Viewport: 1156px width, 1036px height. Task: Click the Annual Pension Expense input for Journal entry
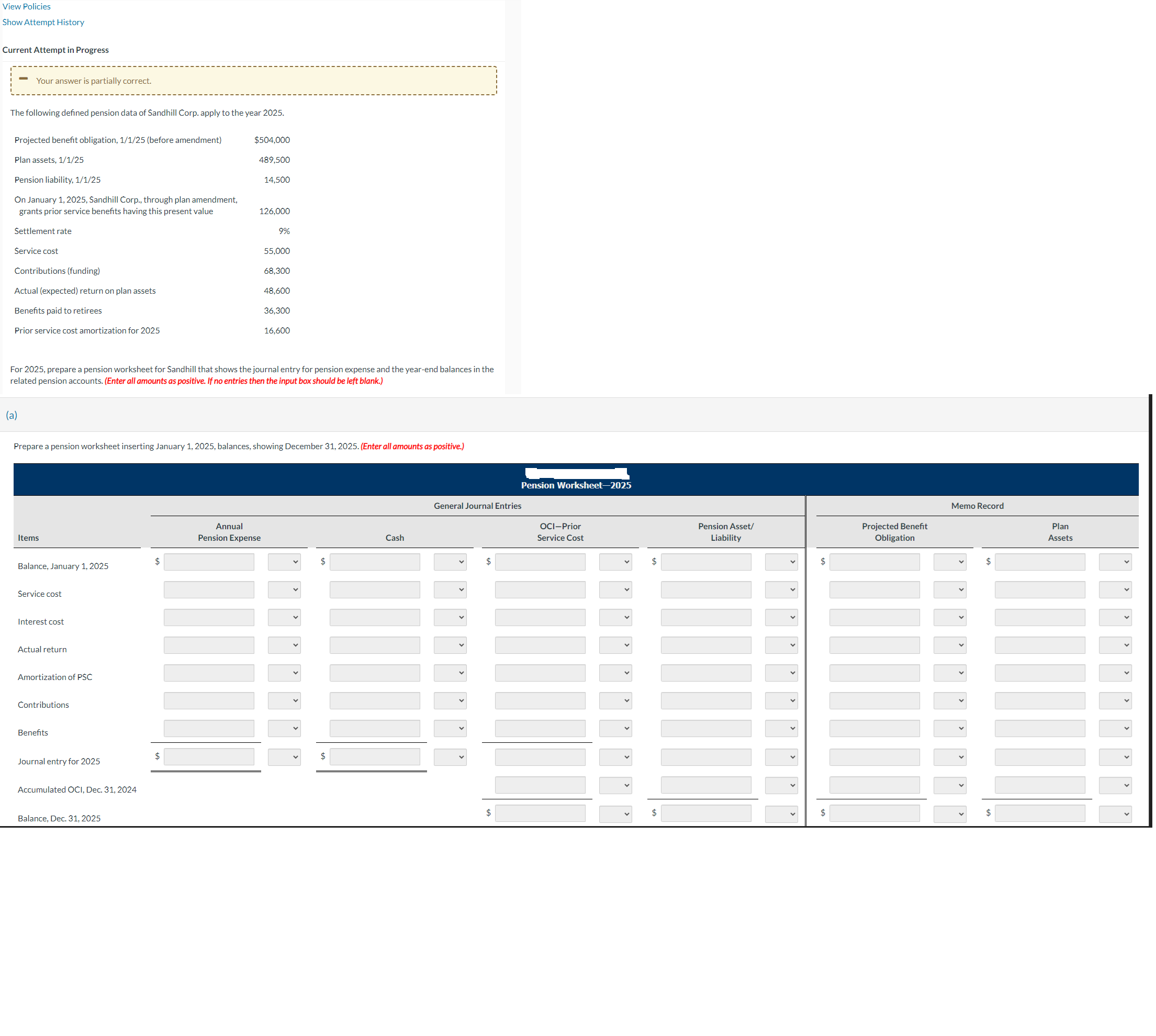[x=209, y=756]
